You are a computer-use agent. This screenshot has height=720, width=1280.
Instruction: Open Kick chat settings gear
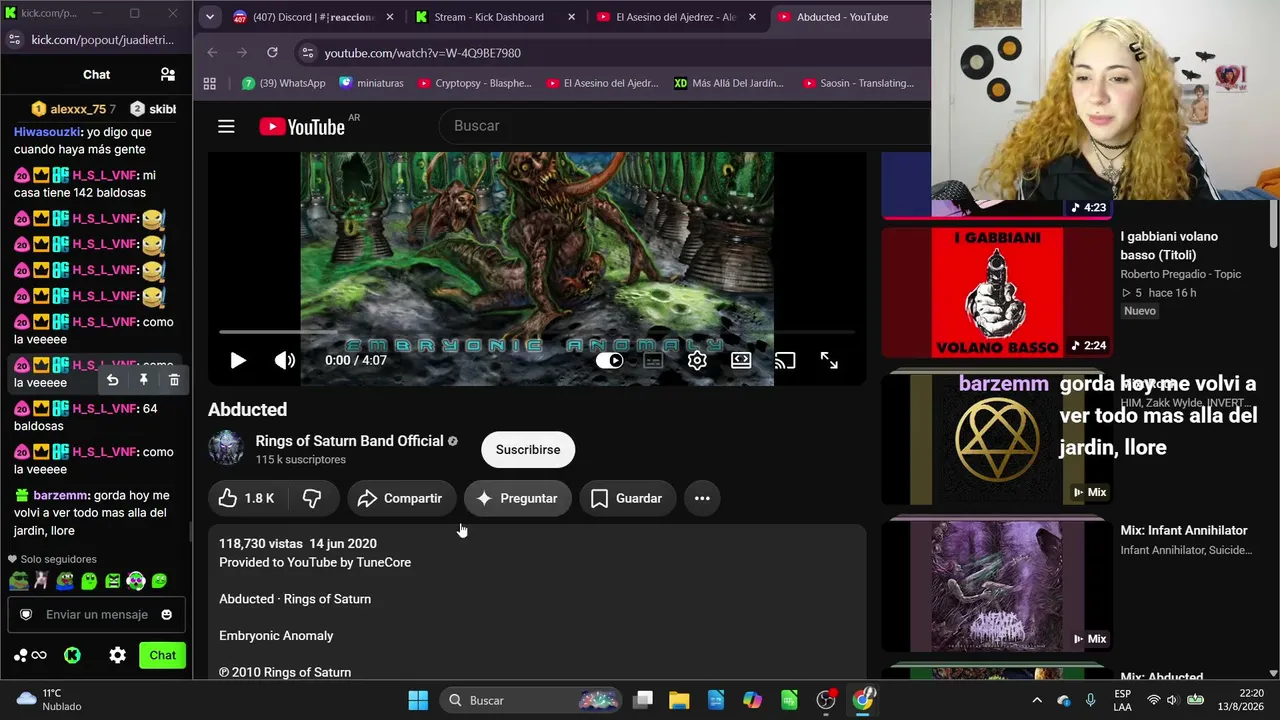pos(118,655)
